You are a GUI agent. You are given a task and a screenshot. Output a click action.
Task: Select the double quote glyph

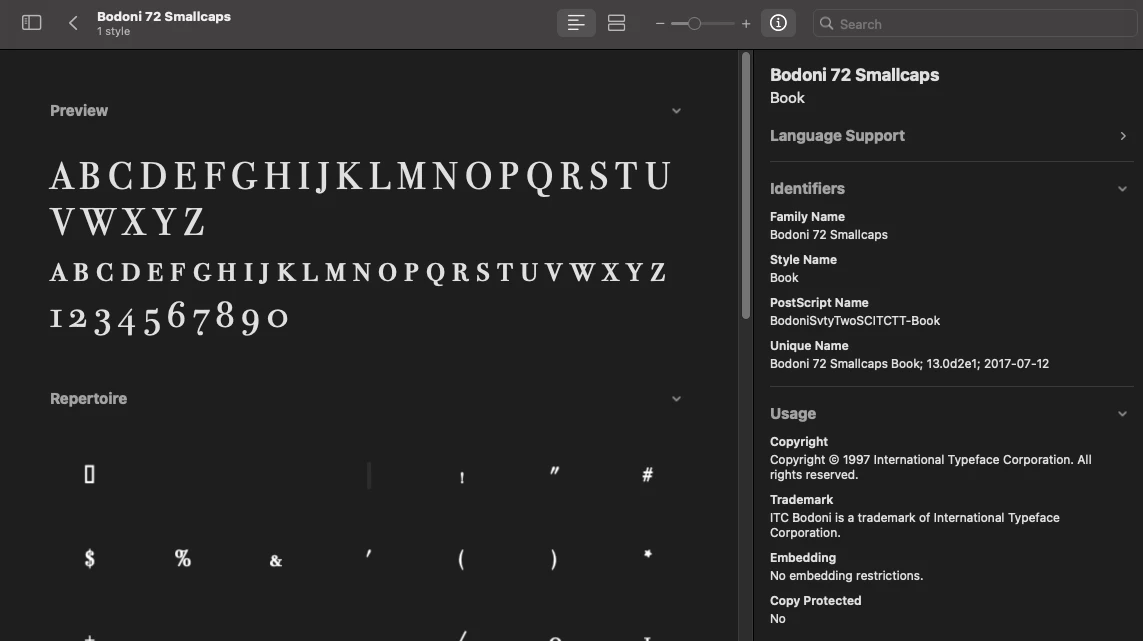click(x=554, y=472)
